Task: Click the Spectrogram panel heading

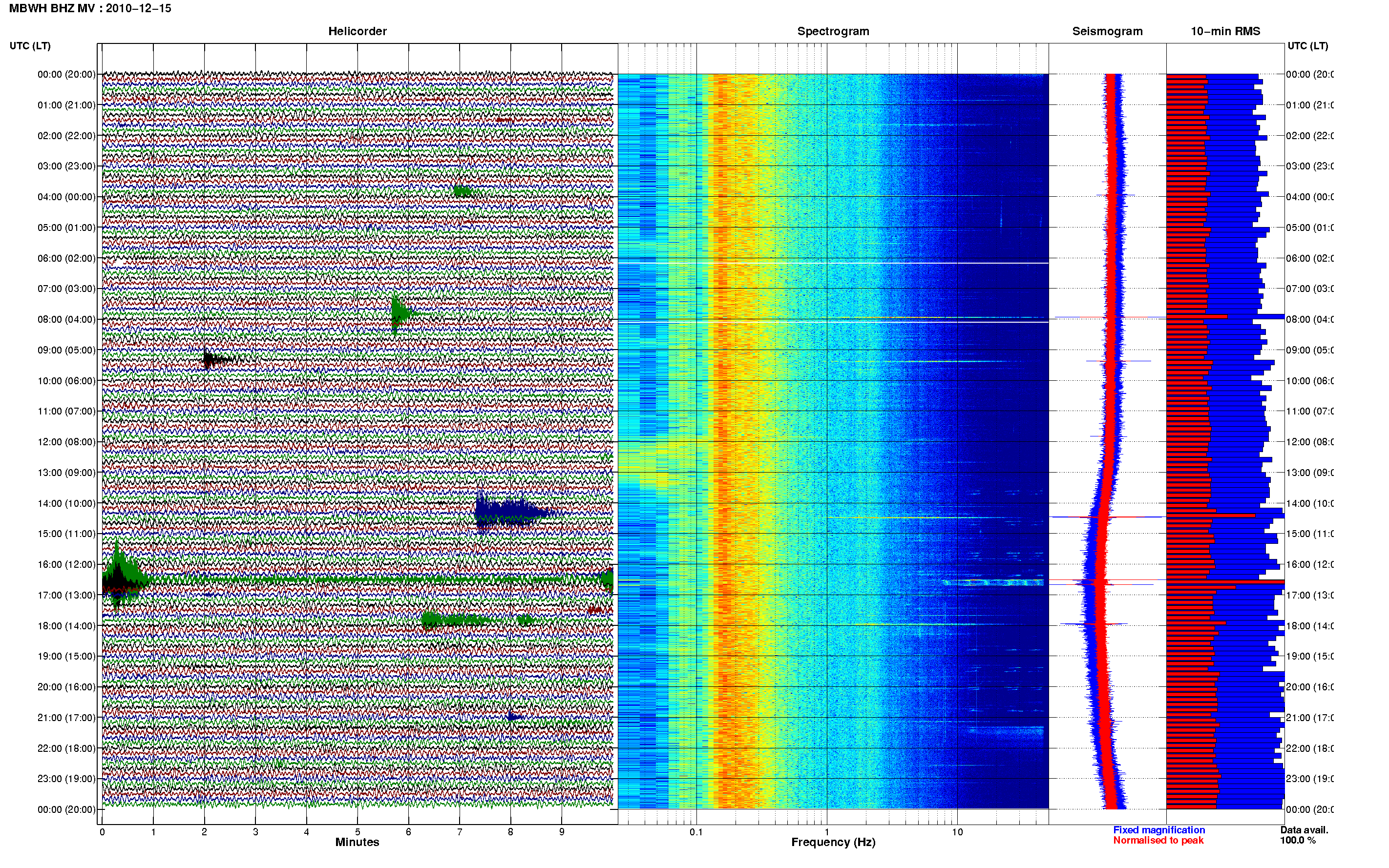Action: point(833,32)
